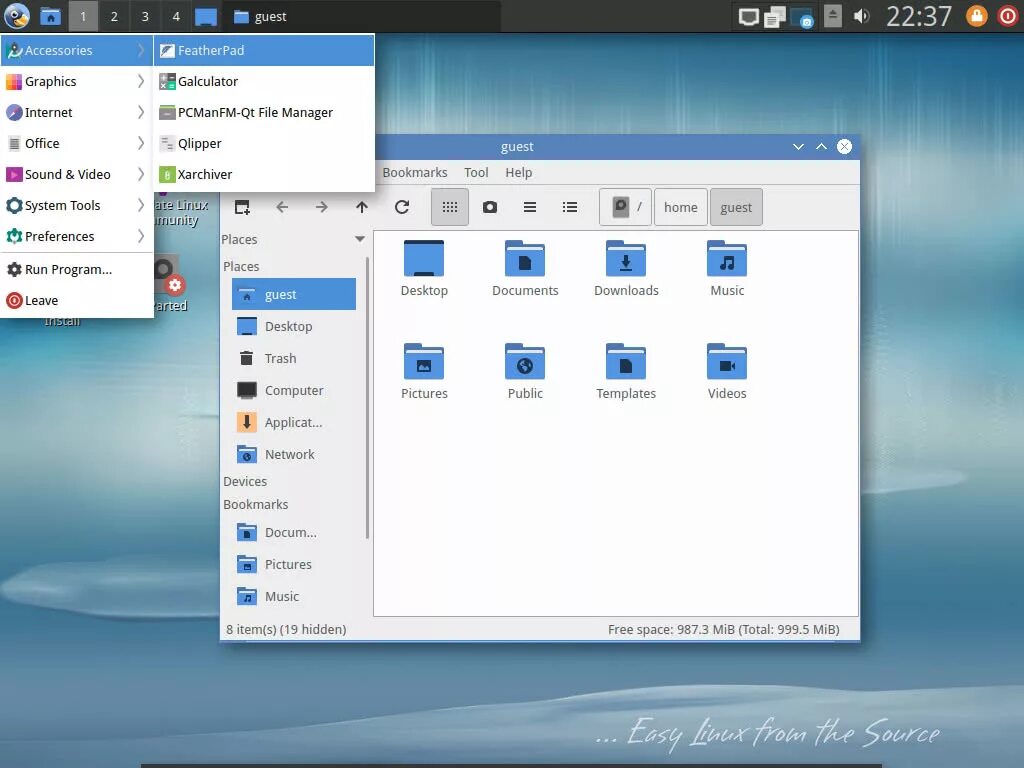Switch to workspace 3
Screen dimensions: 1024x768
tap(145, 16)
